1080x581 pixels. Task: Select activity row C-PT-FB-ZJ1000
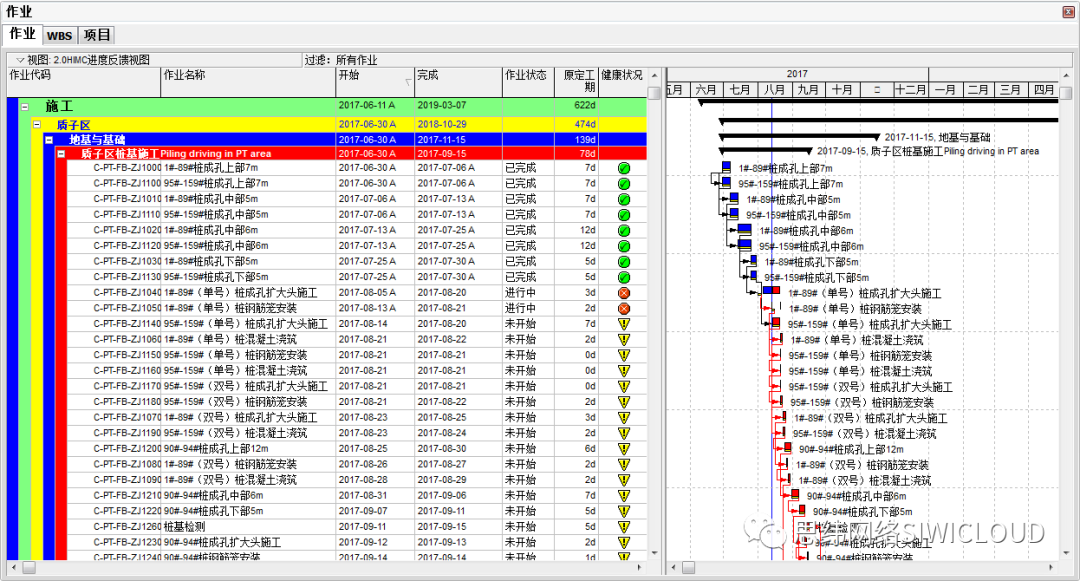(x=357, y=168)
